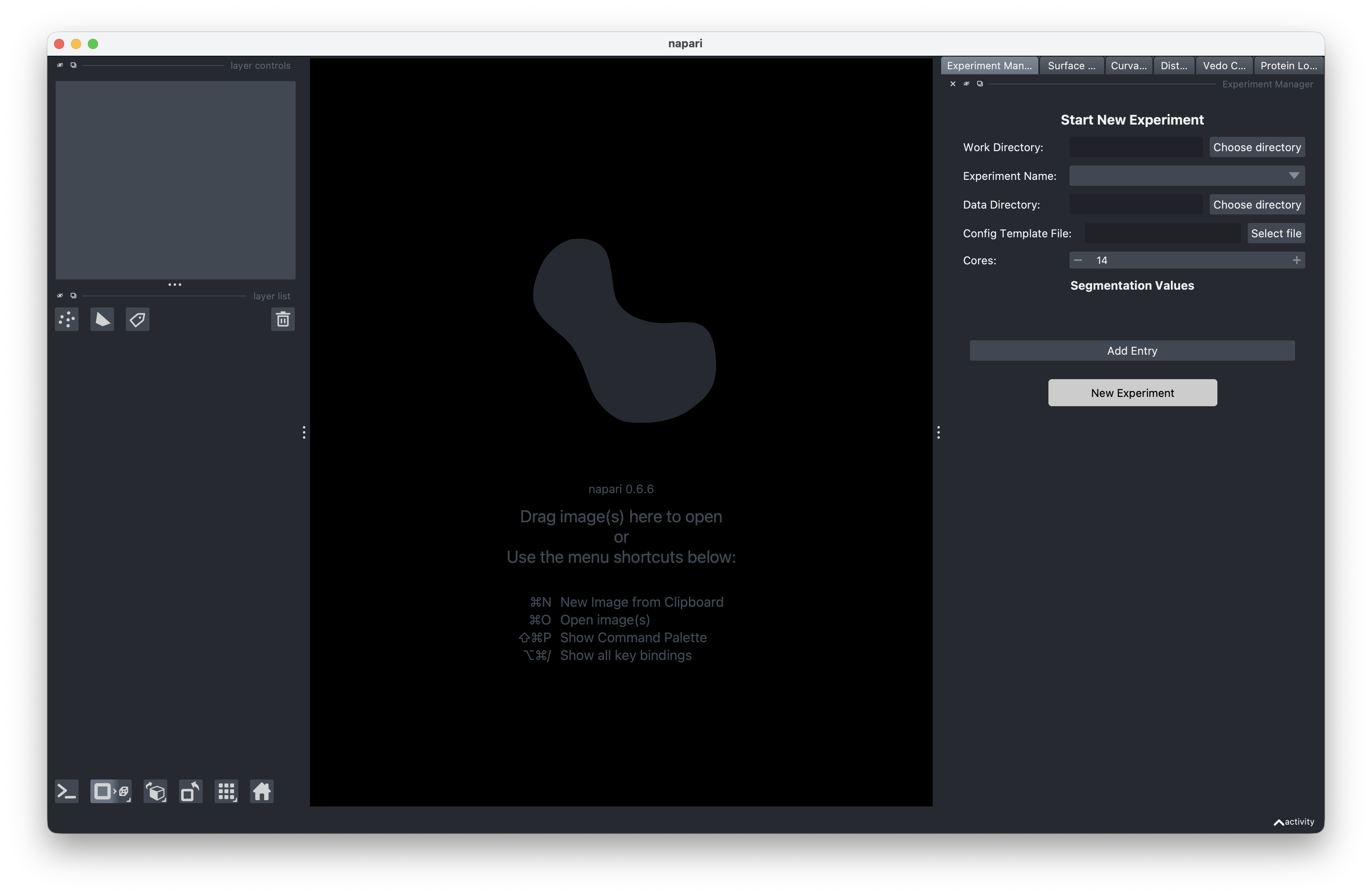1372x896 pixels.
Task: Click the Config Template File field
Action: click(x=1162, y=234)
